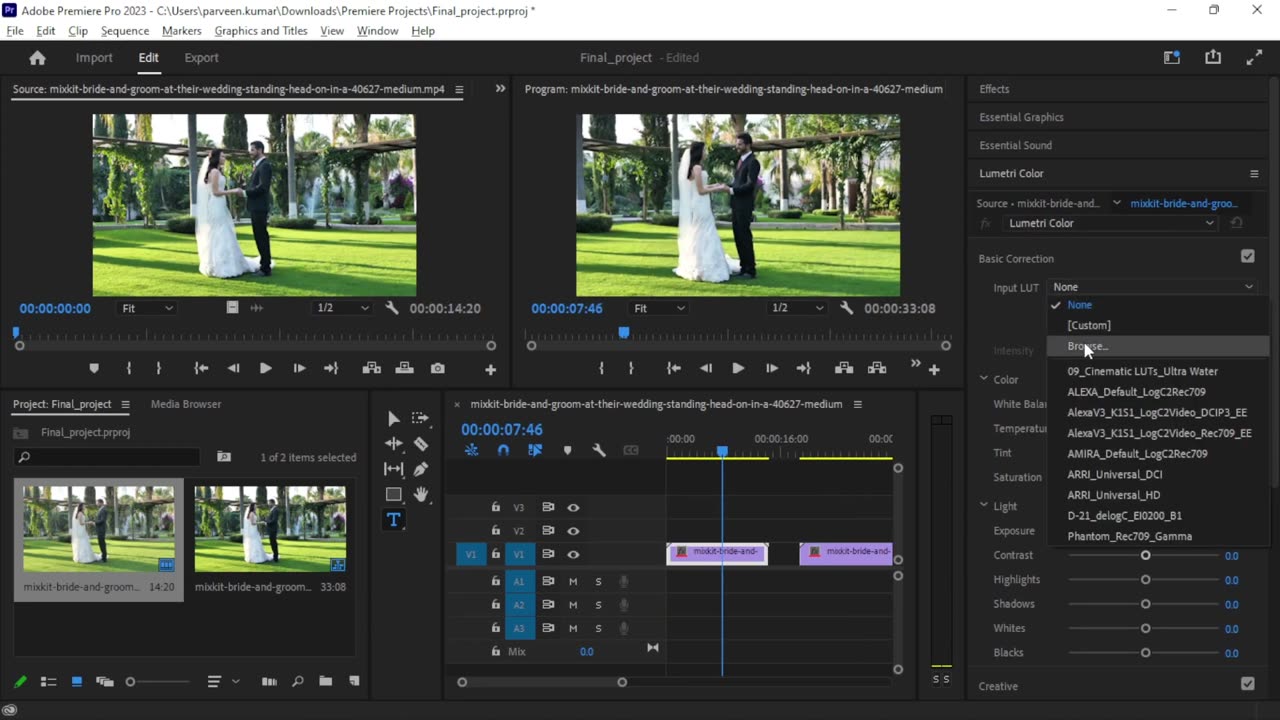The width and height of the screenshot is (1280, 720).
Task: Toggle V3 track output eye
Action: 573,508
